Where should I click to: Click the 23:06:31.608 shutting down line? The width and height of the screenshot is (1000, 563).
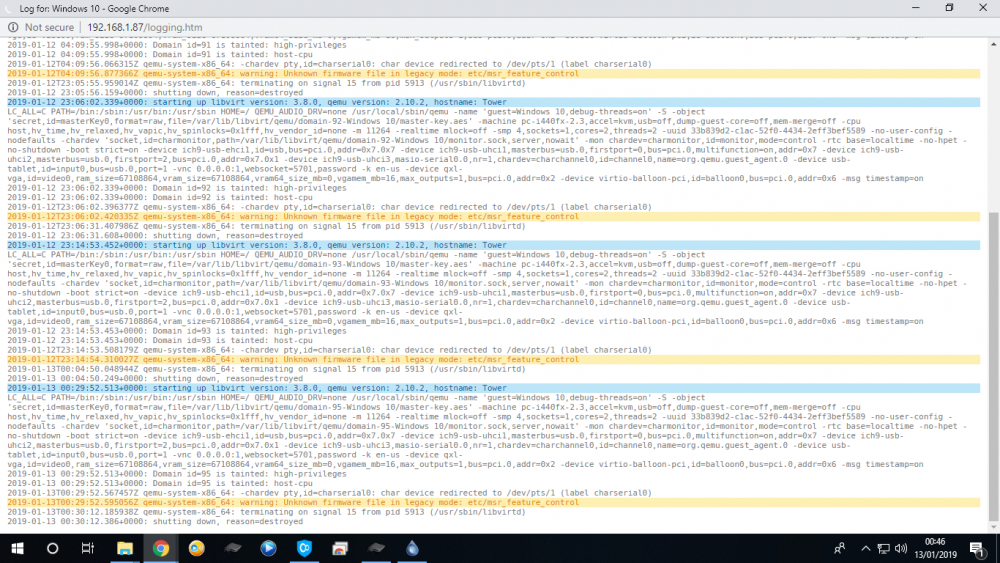155,235
